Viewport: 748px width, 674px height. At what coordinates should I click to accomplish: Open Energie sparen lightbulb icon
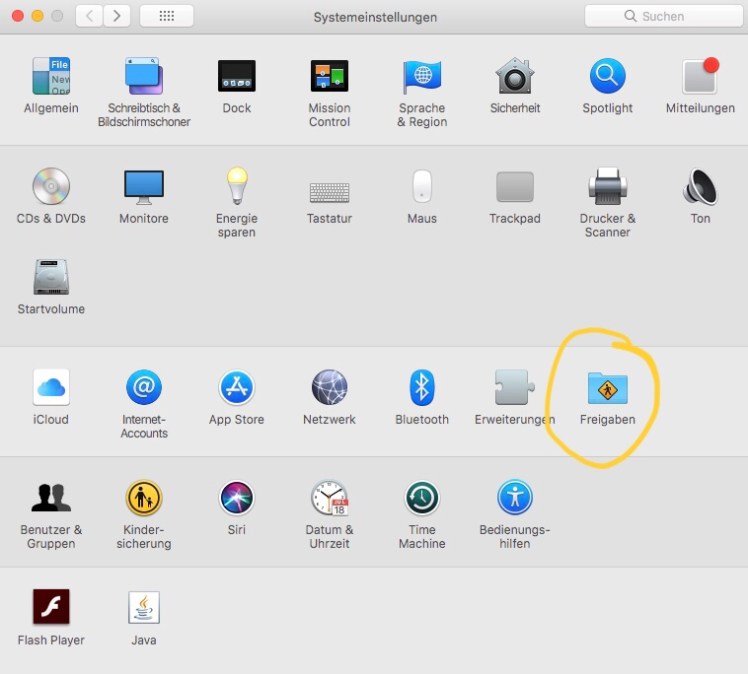point(237,187)
